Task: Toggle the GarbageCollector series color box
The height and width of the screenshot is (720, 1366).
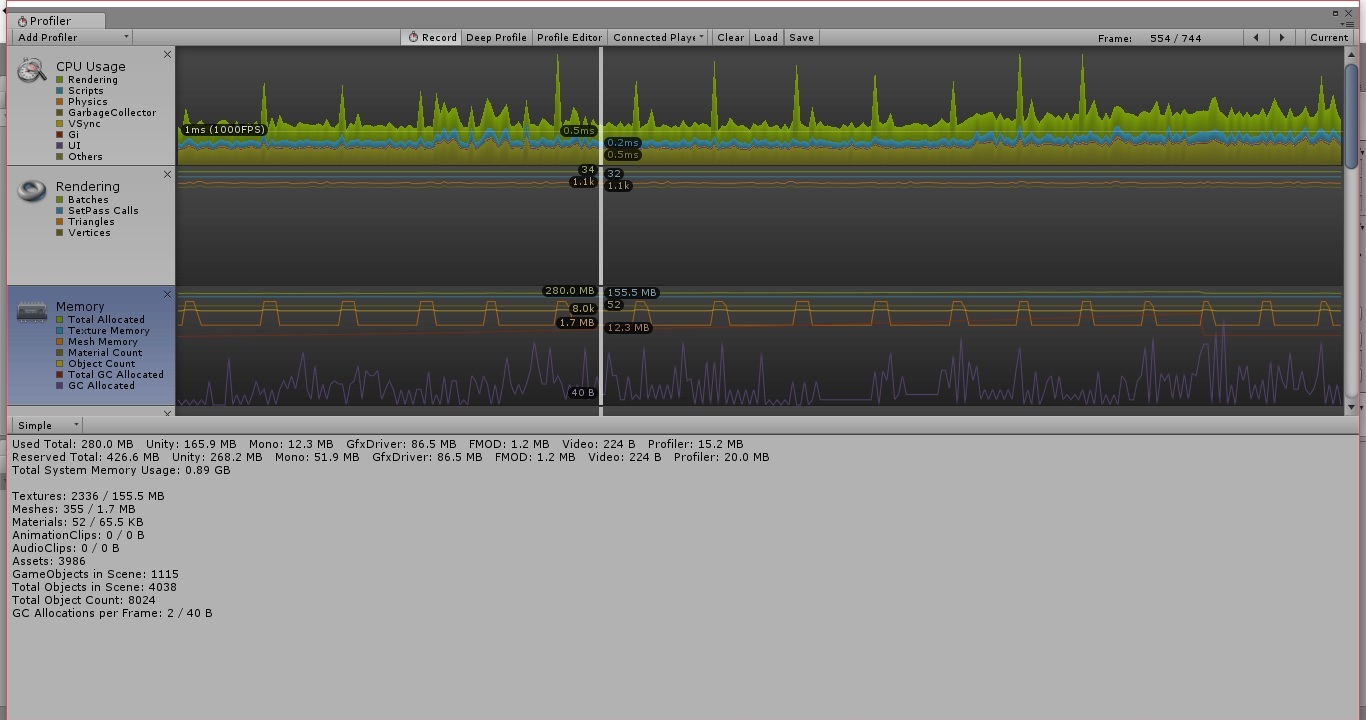Action: 60,113
